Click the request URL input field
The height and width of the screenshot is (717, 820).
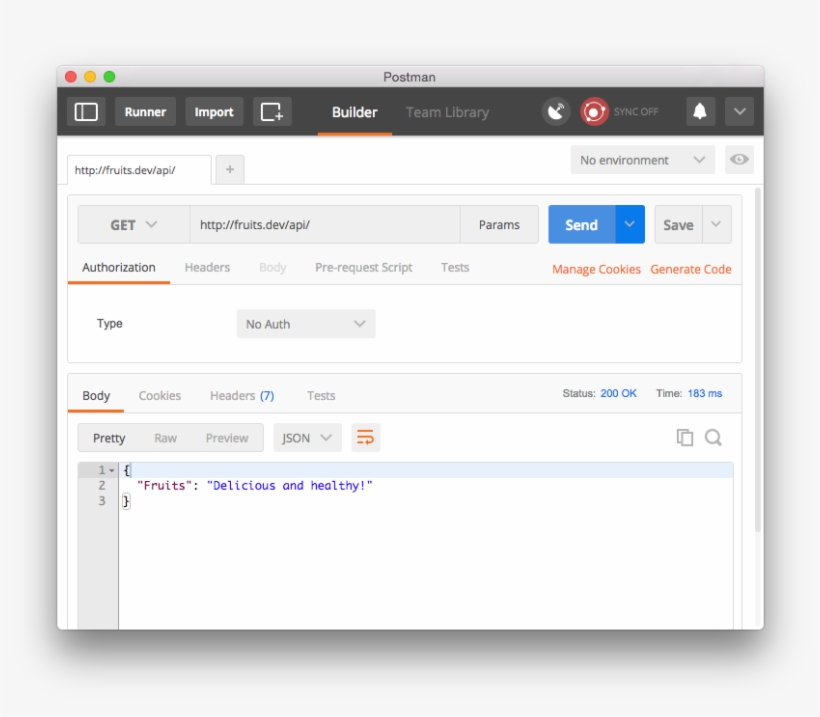pyautogui.click(x=325, y=225)
